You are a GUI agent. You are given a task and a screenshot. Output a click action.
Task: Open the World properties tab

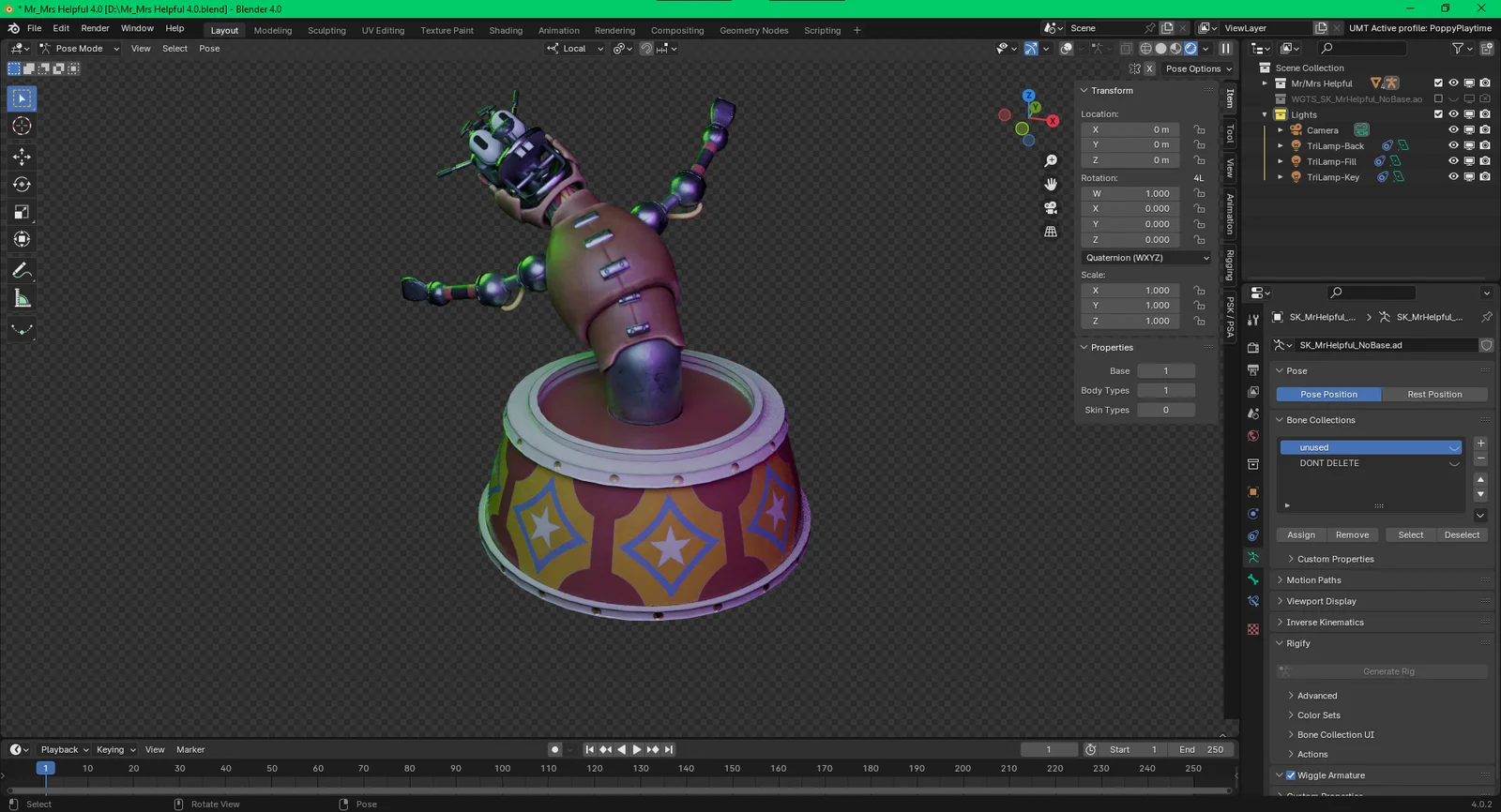[x=1253, y=436]
